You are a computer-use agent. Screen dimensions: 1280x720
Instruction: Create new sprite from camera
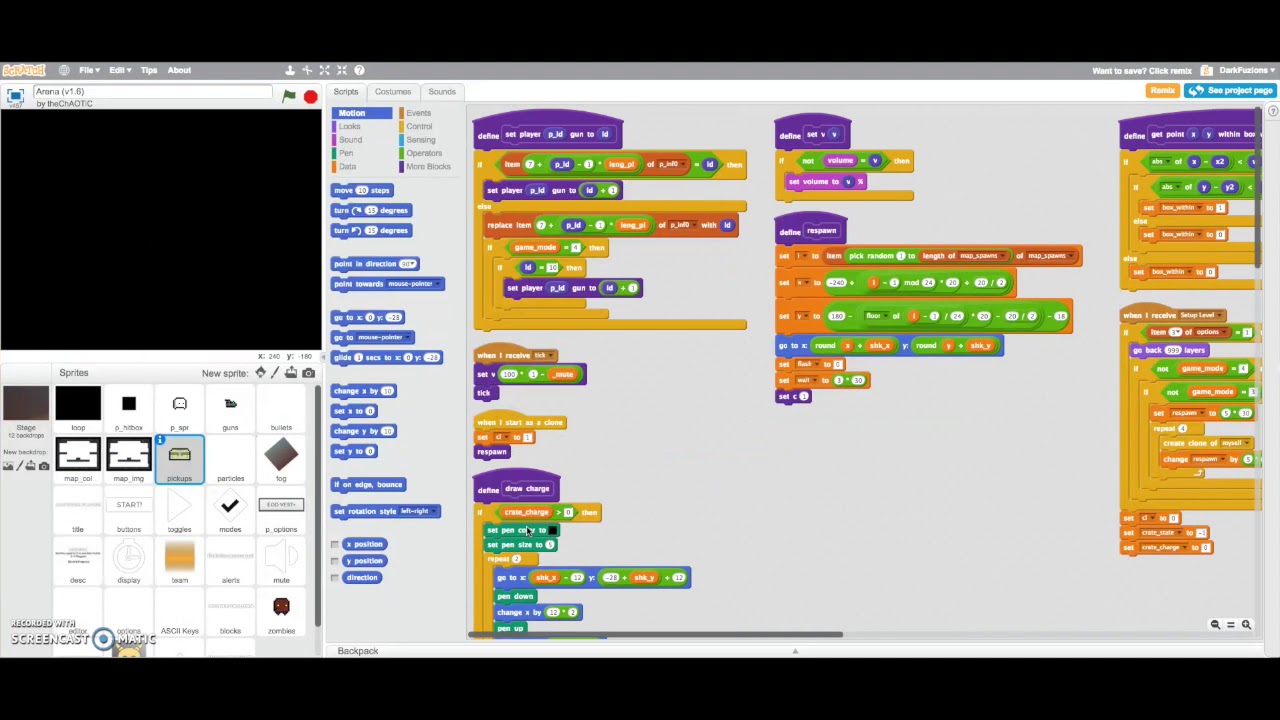[x=308, y=373]
